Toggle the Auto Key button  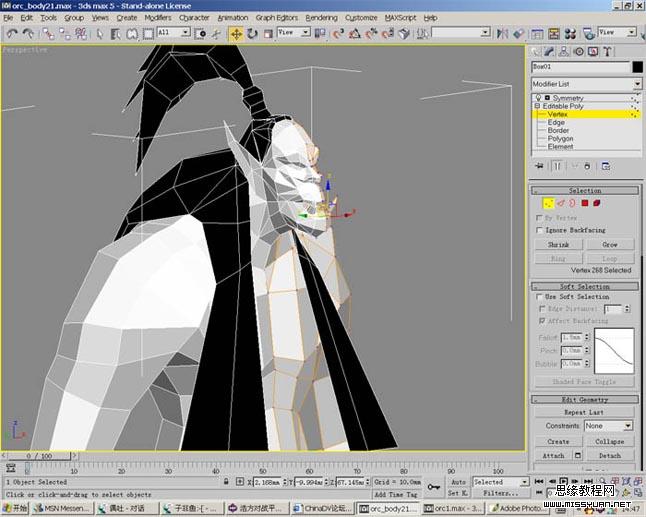[458, 482]
